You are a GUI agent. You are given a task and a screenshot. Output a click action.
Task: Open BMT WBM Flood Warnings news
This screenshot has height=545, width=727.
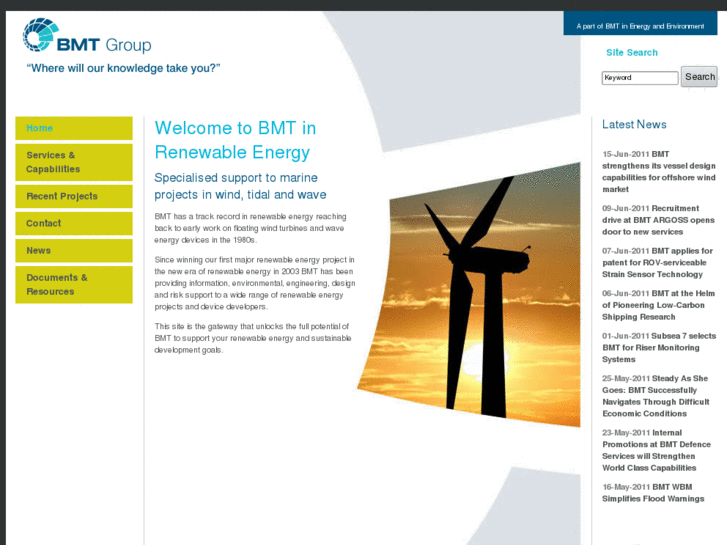653,493
